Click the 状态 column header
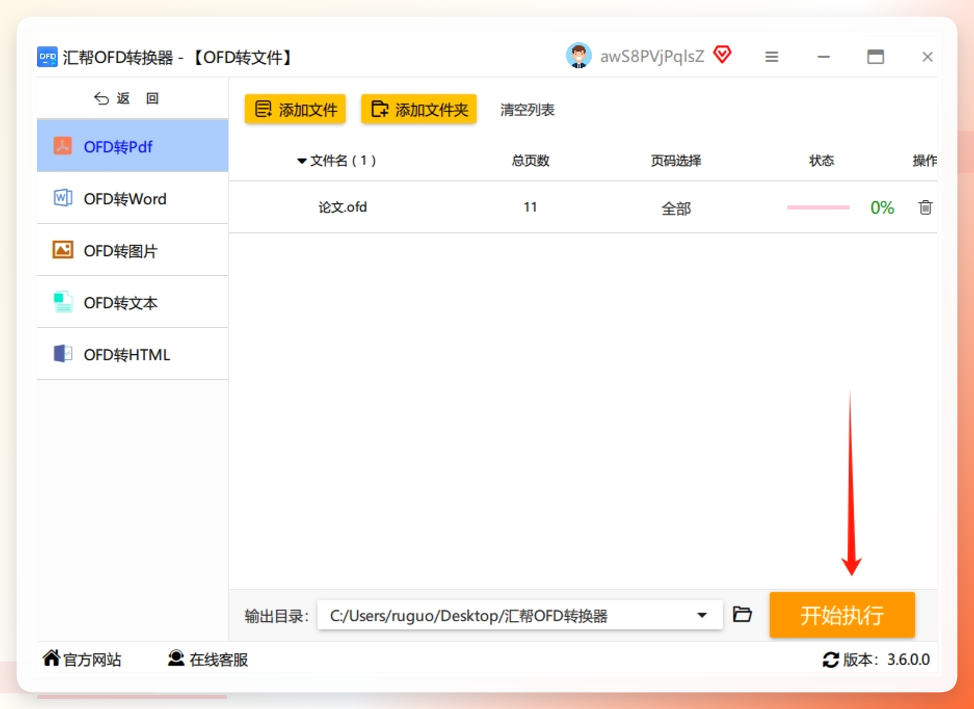This screenshot has width=974, height=709. pyautogui.click(x=821, y=161)
